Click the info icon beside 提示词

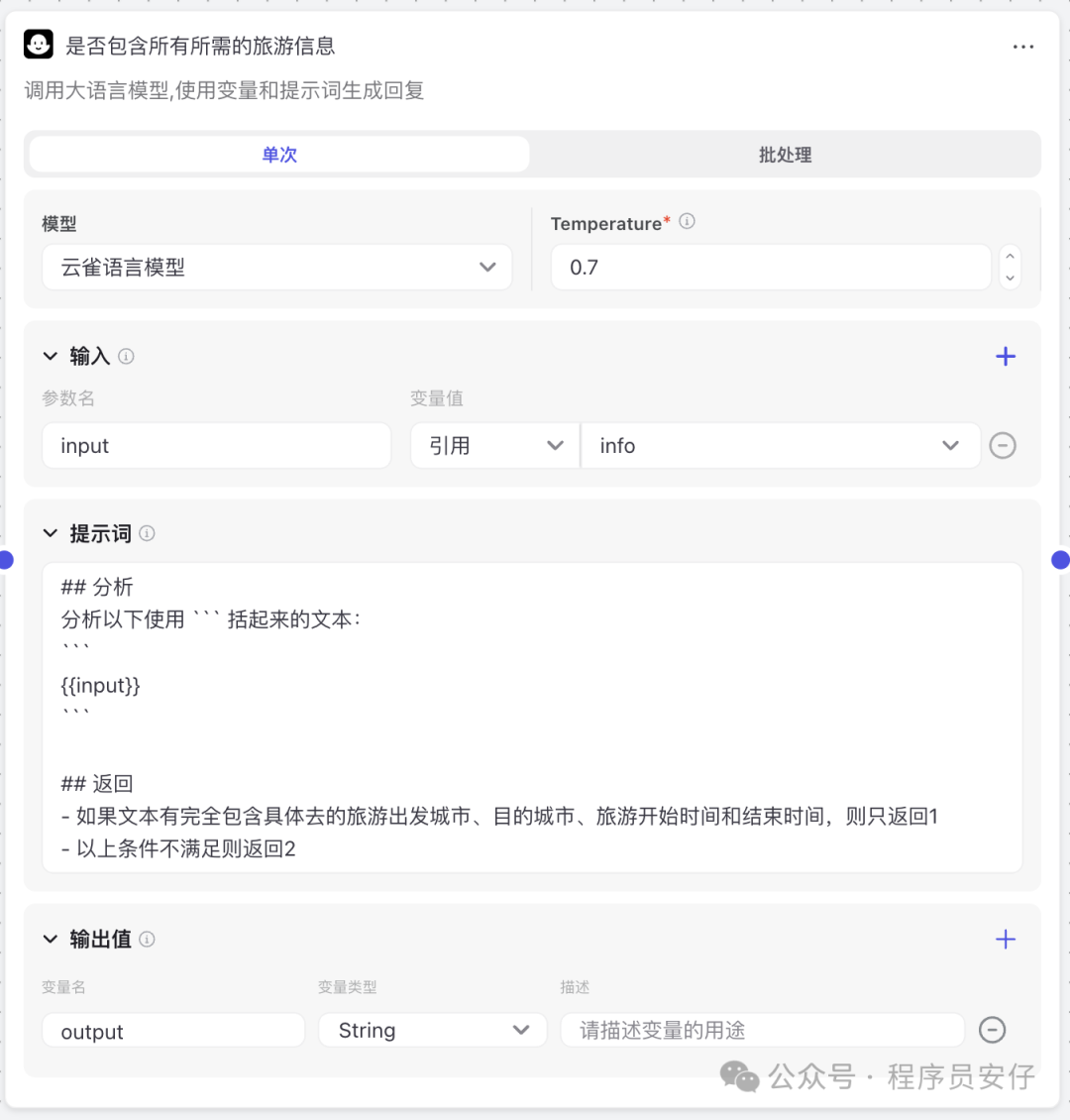[147, 533]
